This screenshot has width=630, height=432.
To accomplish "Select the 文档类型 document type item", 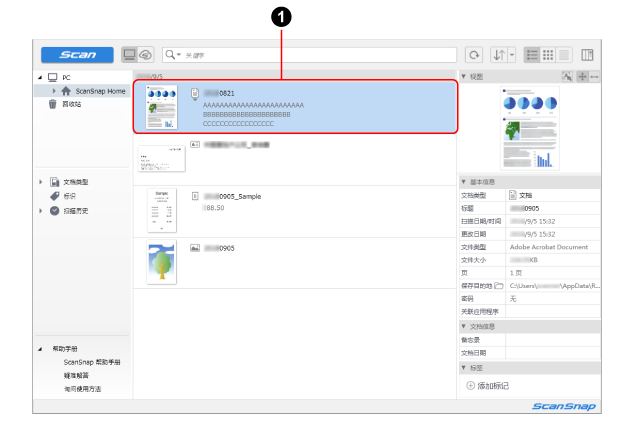I will (76, 182).
